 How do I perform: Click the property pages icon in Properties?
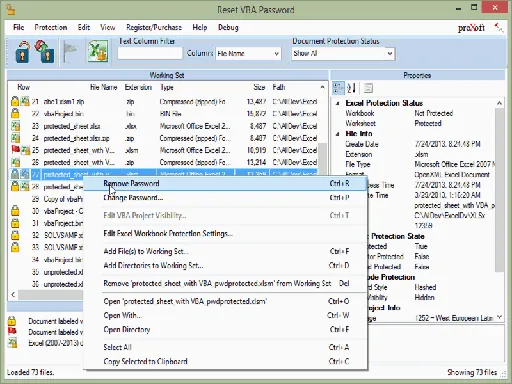pos(368,88)
